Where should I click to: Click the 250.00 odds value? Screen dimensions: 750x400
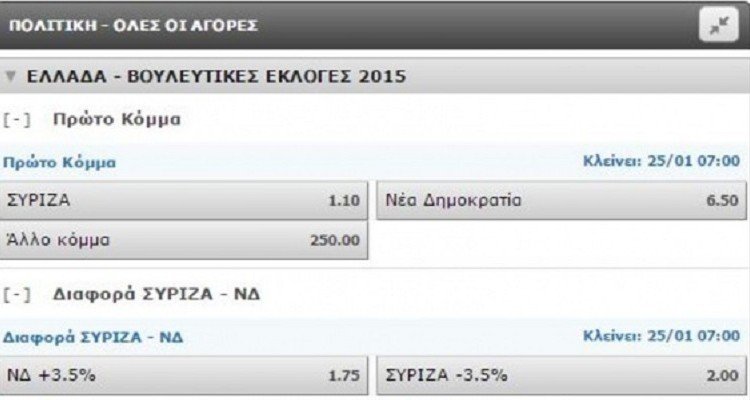pos(335,240)
